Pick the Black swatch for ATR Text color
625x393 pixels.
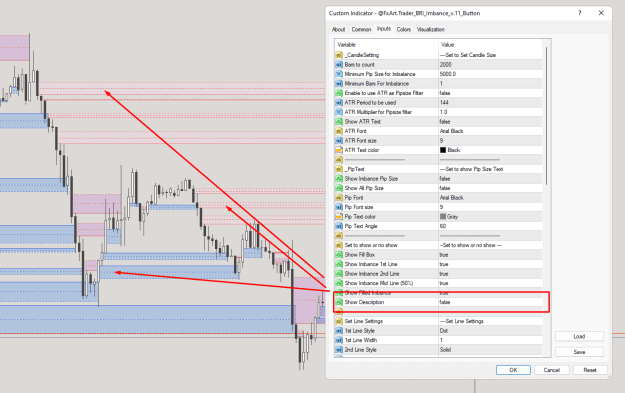pyautogui.click(x=443, y=150)
